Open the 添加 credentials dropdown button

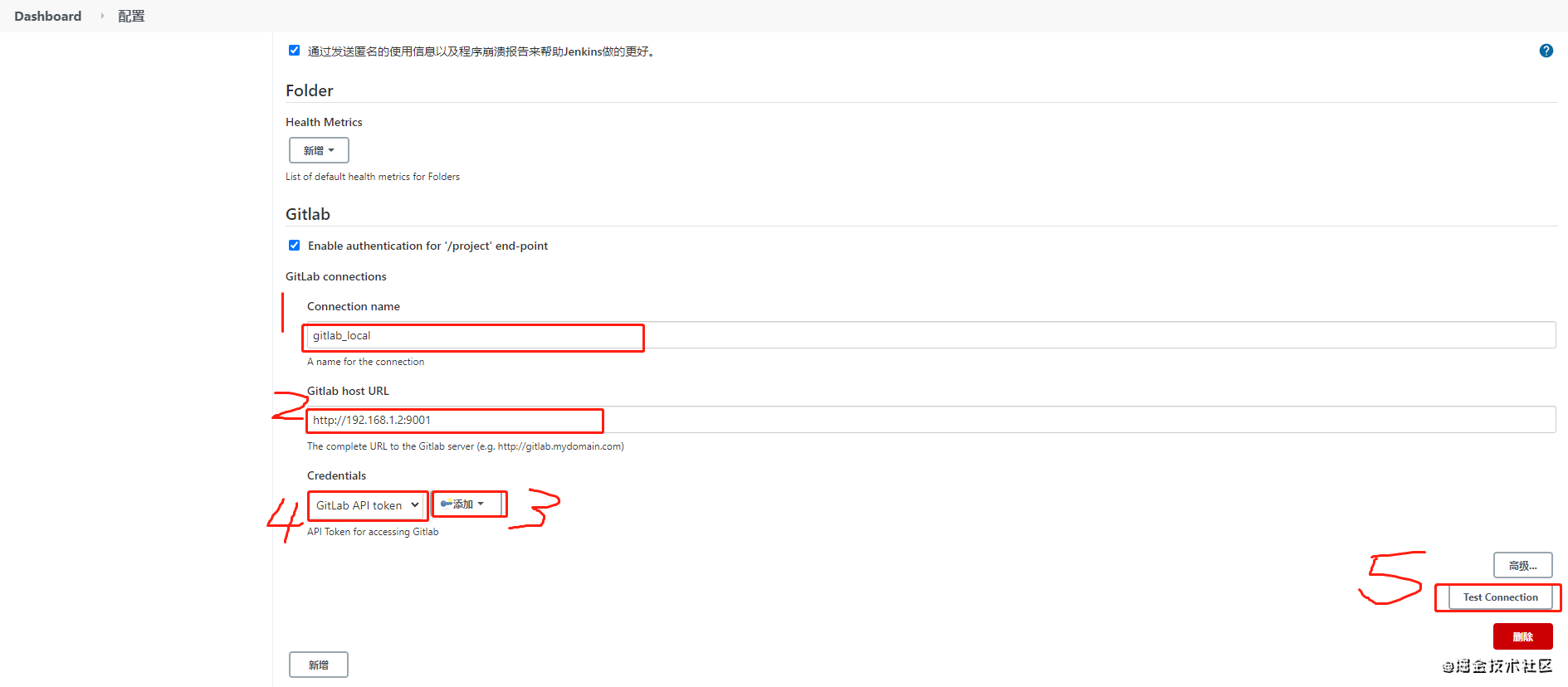coord(467,504)
